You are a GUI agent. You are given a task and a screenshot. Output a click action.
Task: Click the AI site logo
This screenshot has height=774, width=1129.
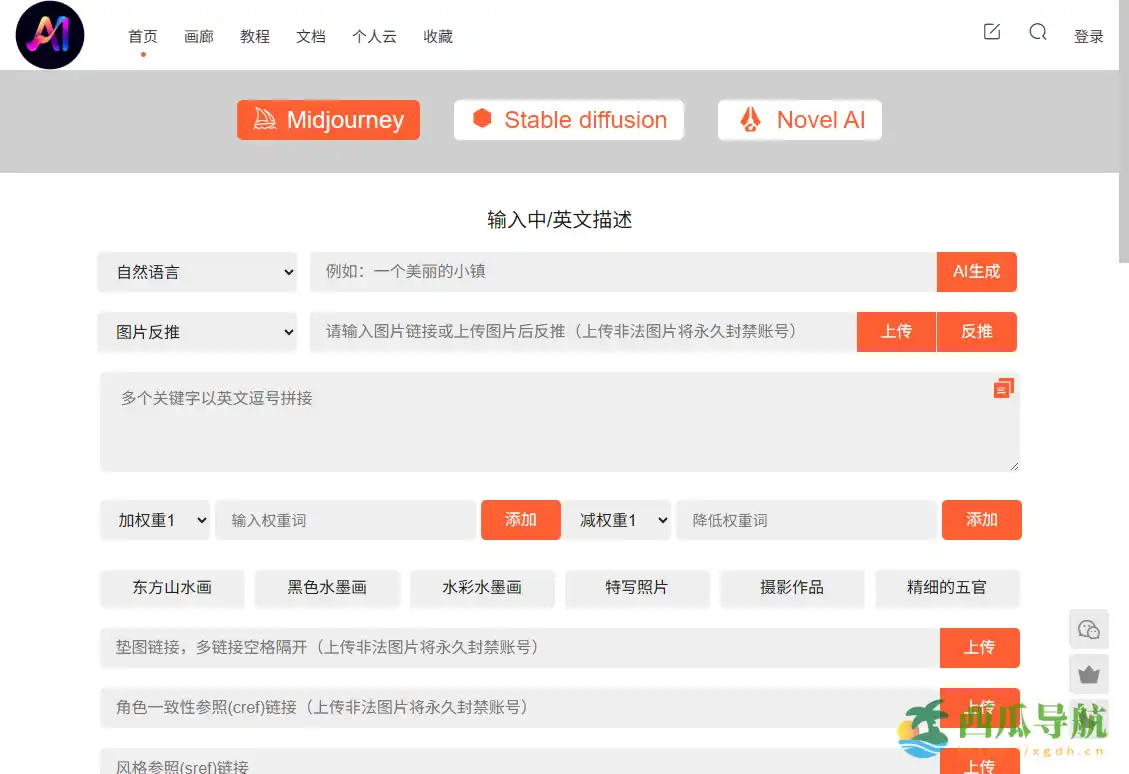50,35
